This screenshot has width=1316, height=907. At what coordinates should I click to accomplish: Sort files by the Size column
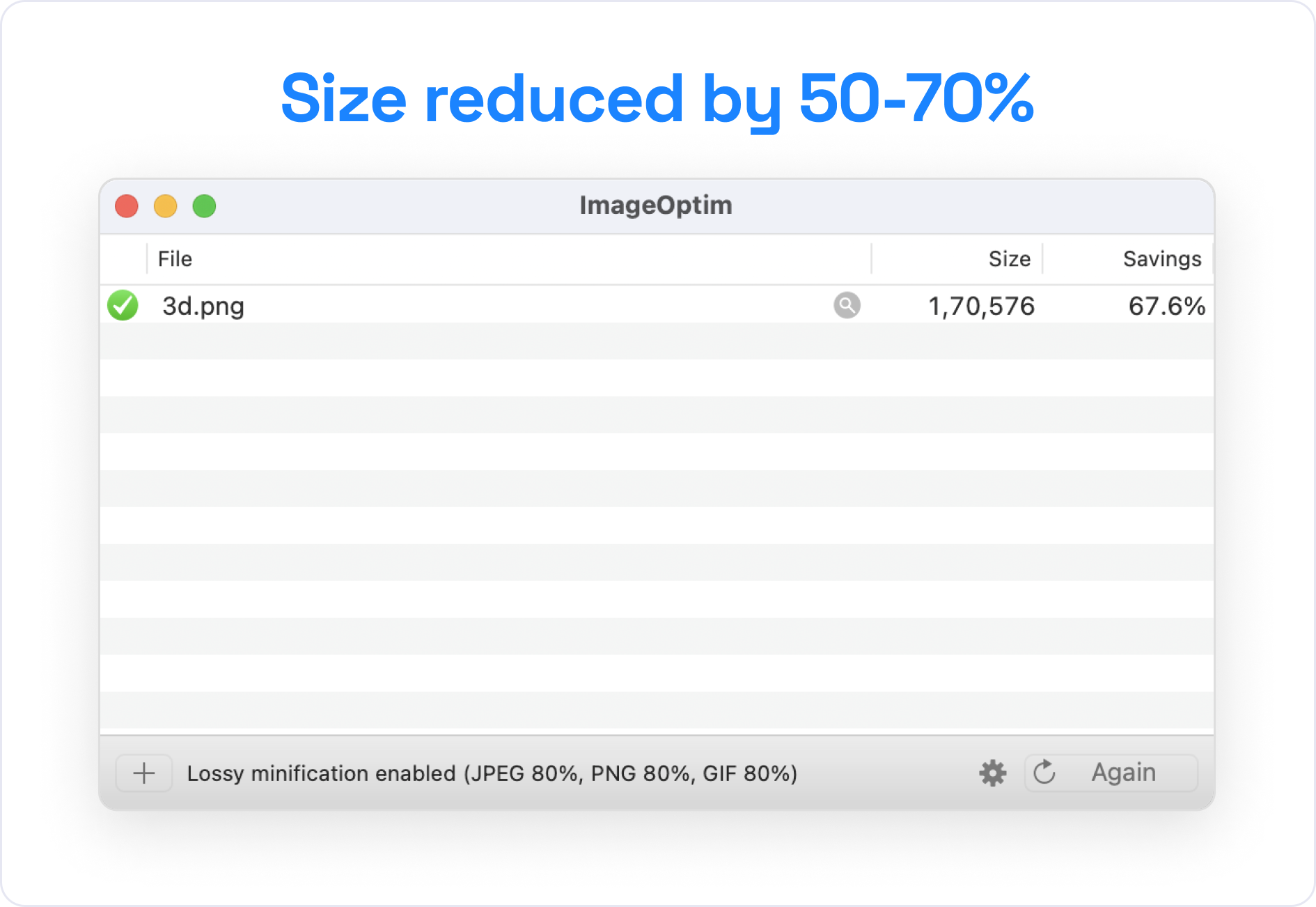point(1009,258)
